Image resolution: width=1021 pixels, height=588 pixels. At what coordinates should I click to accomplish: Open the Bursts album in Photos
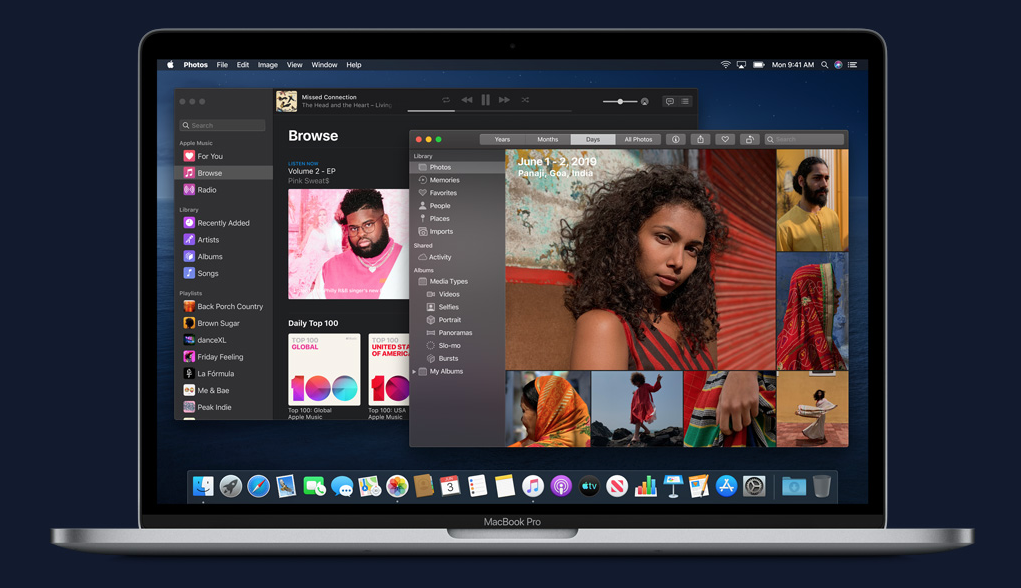pos(457,359)
